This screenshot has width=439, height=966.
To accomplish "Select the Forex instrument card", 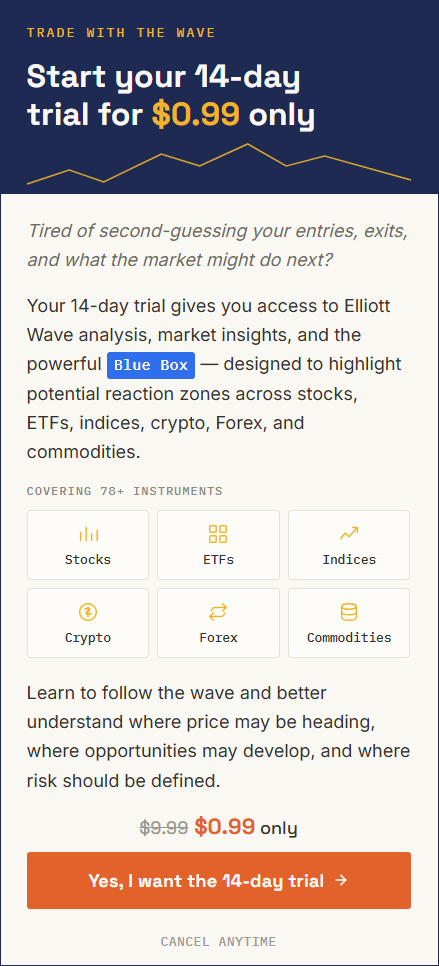I will tap(218, 623).
